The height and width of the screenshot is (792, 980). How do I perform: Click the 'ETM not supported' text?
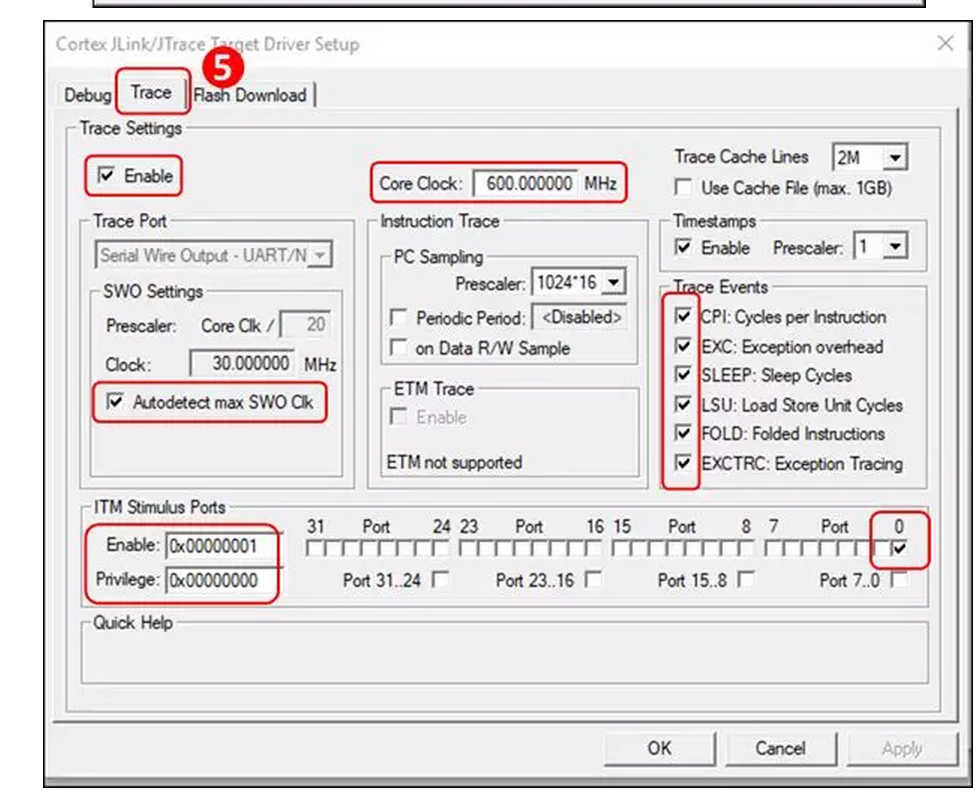coord(454,462)
